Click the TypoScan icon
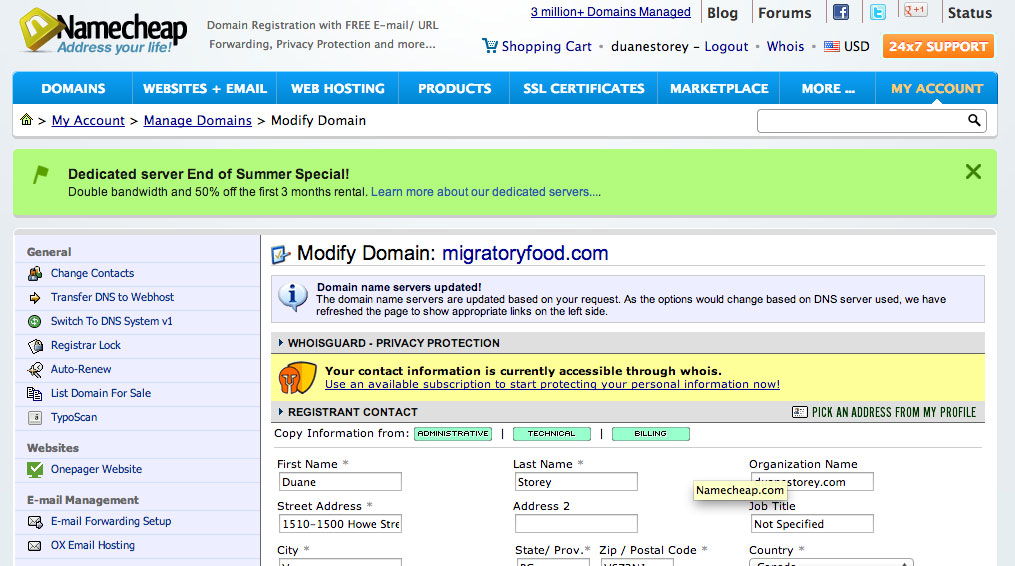The width and height of the screenshot is (1015, 566). 35,418
